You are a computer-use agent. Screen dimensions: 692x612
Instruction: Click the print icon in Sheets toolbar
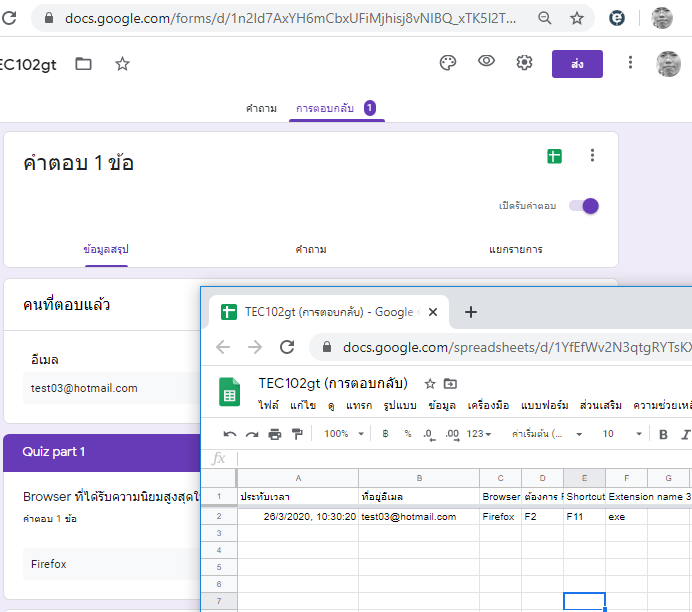(275, 434)
